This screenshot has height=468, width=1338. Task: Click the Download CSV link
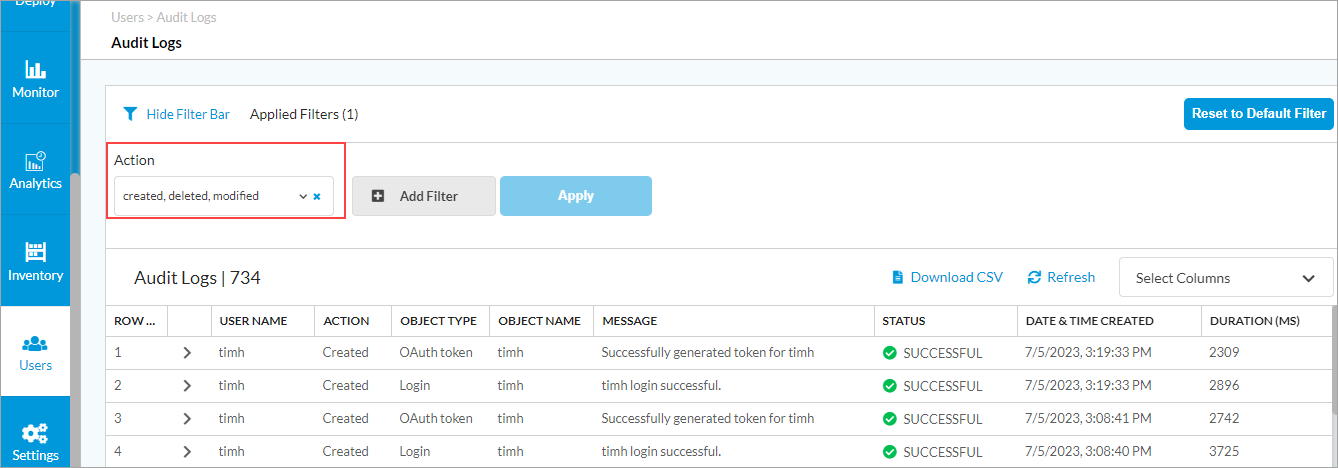pos(947,277)
